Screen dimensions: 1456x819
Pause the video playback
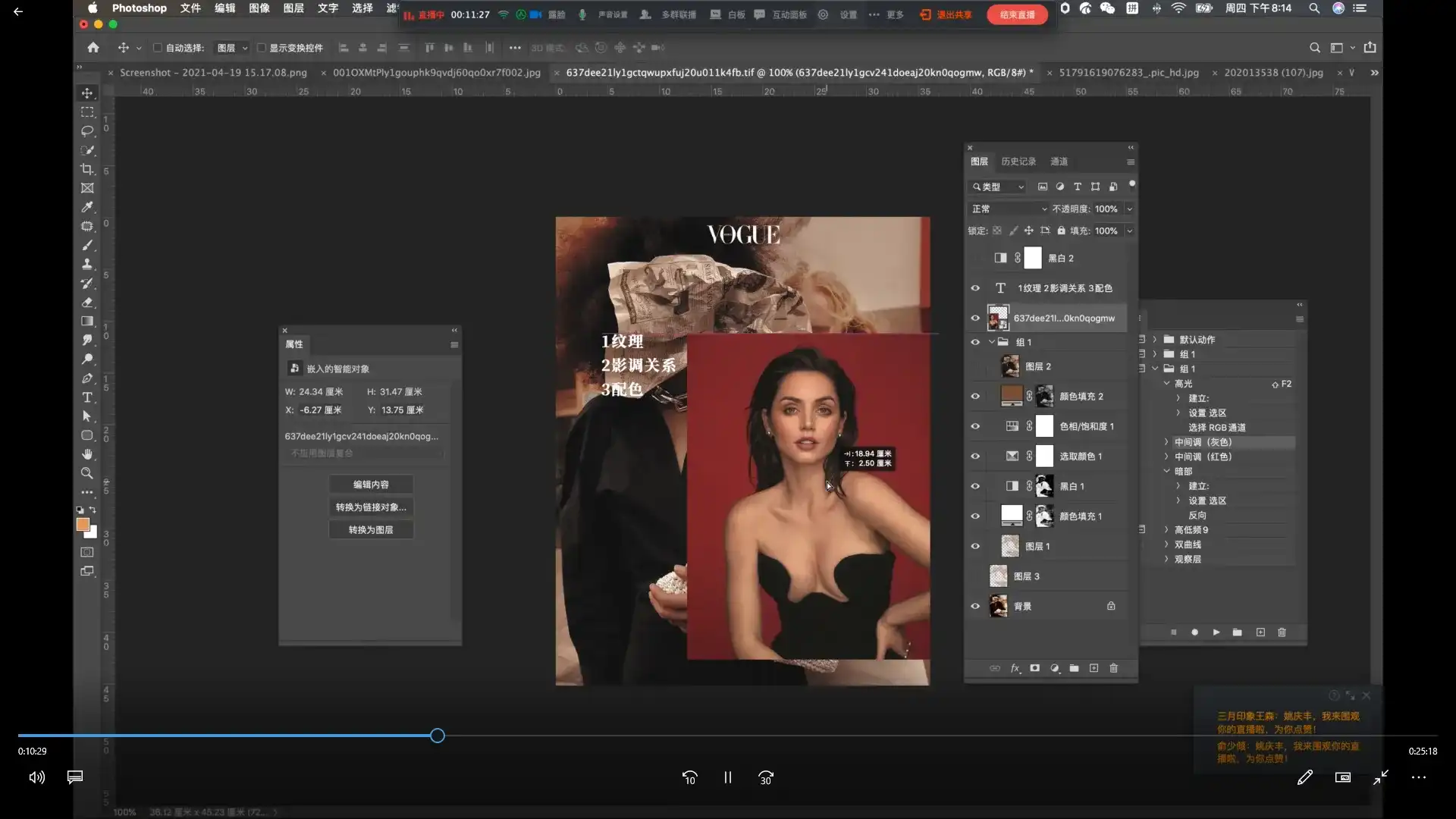click(x=727, y=777)
